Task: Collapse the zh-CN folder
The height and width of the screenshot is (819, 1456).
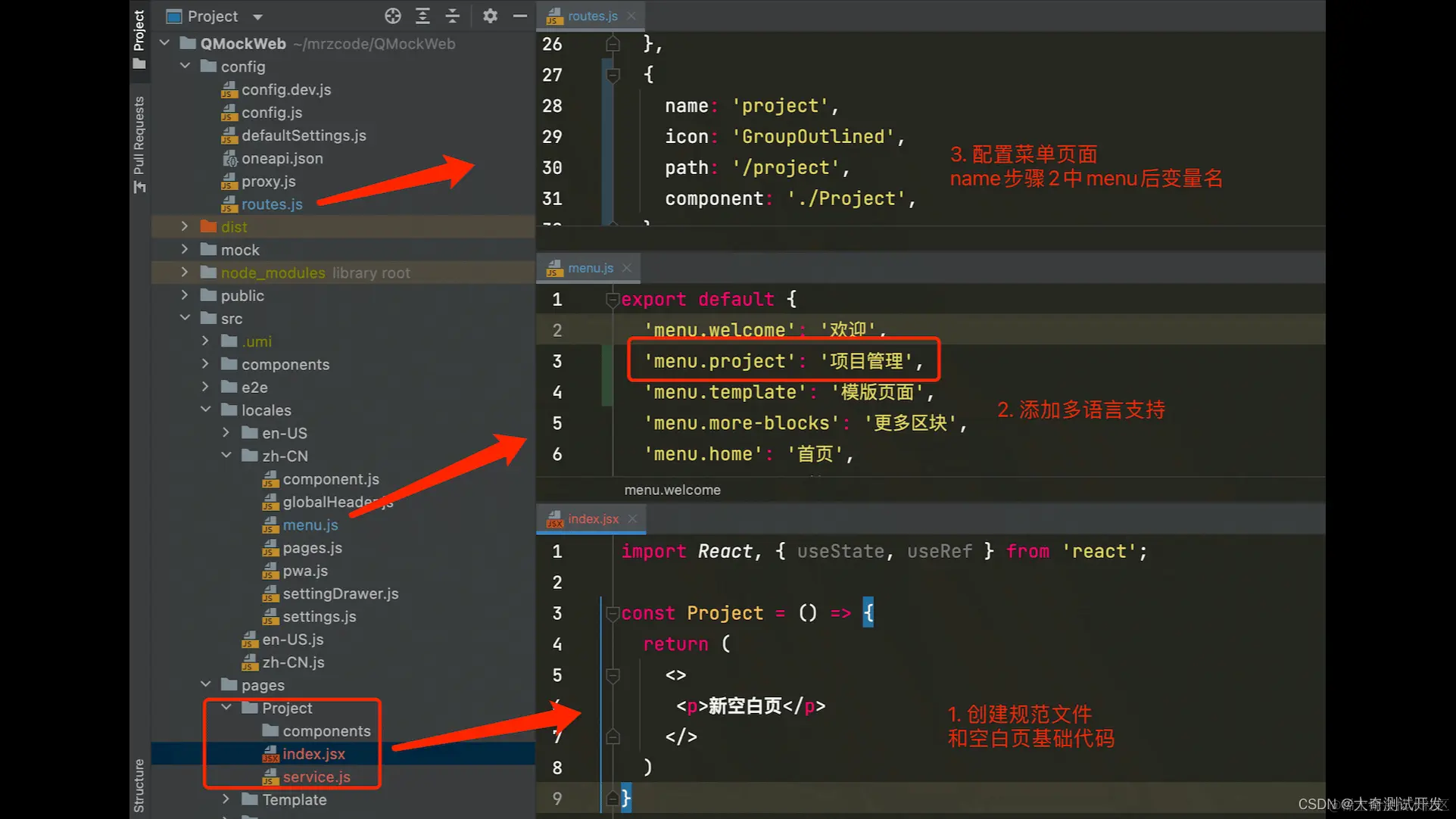Action: coord(226,456)
